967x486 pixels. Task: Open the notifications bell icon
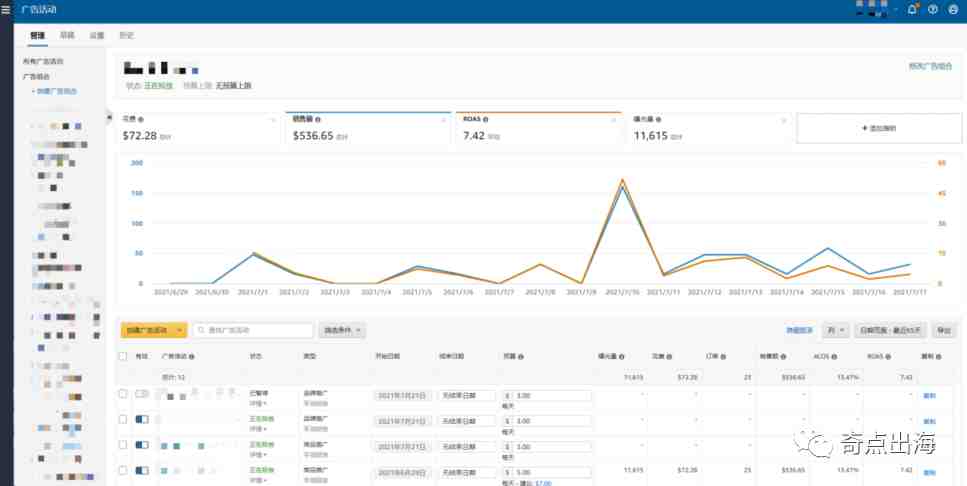912,9
